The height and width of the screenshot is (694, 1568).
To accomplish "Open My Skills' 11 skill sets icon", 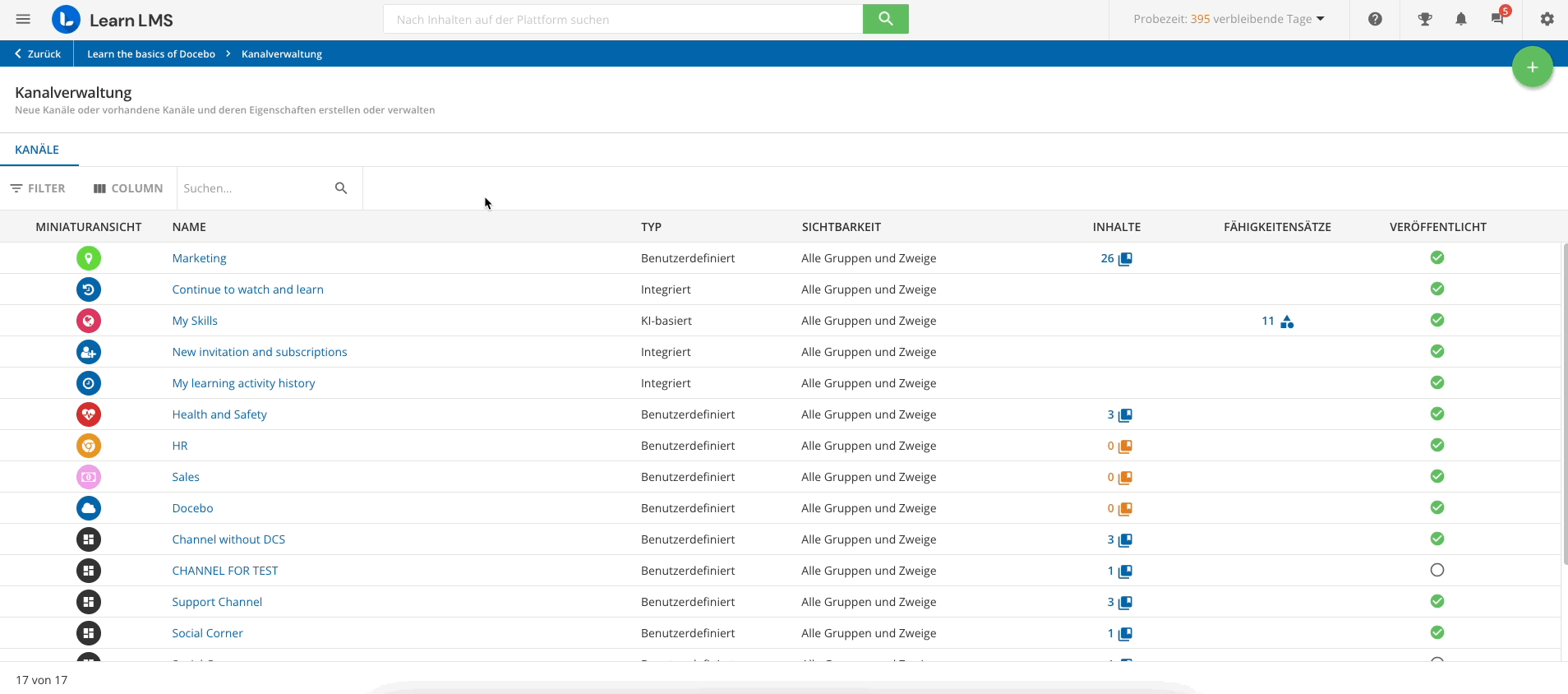I will pyautogui.click(x=1287, y=322).
